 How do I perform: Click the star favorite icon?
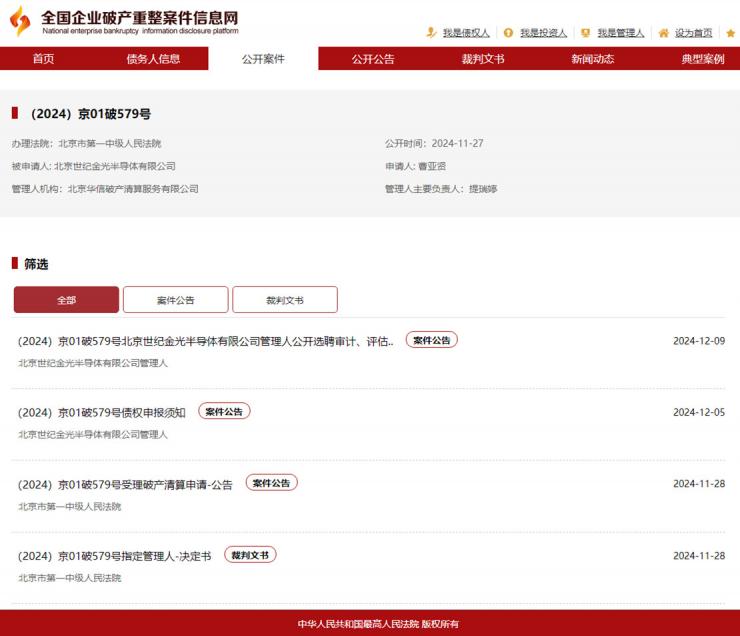coord(730,33)
